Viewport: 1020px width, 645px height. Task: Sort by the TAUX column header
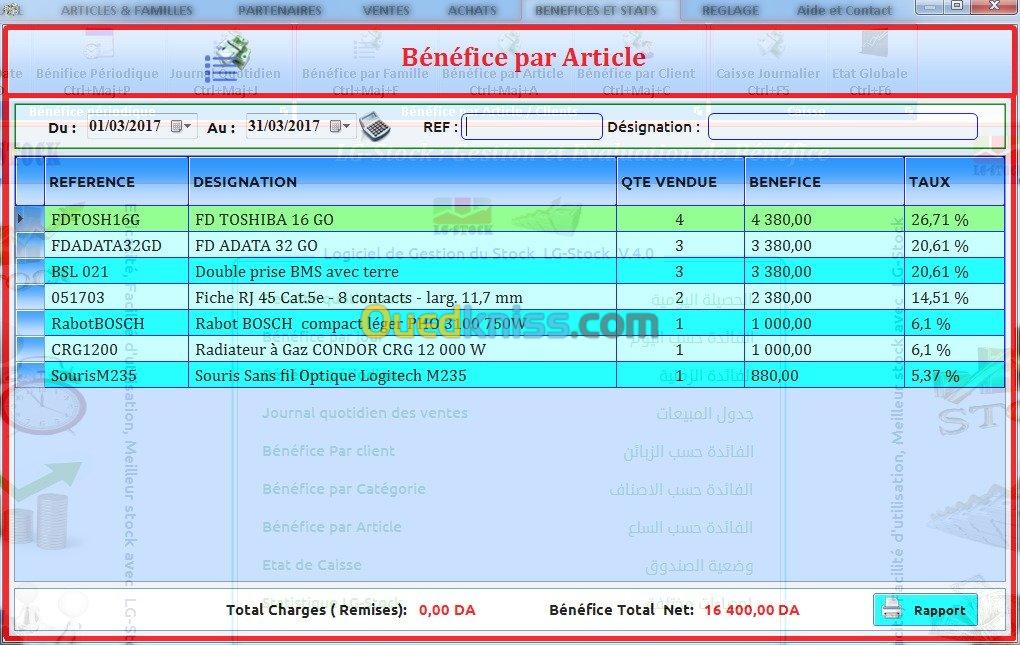point(954,181)
